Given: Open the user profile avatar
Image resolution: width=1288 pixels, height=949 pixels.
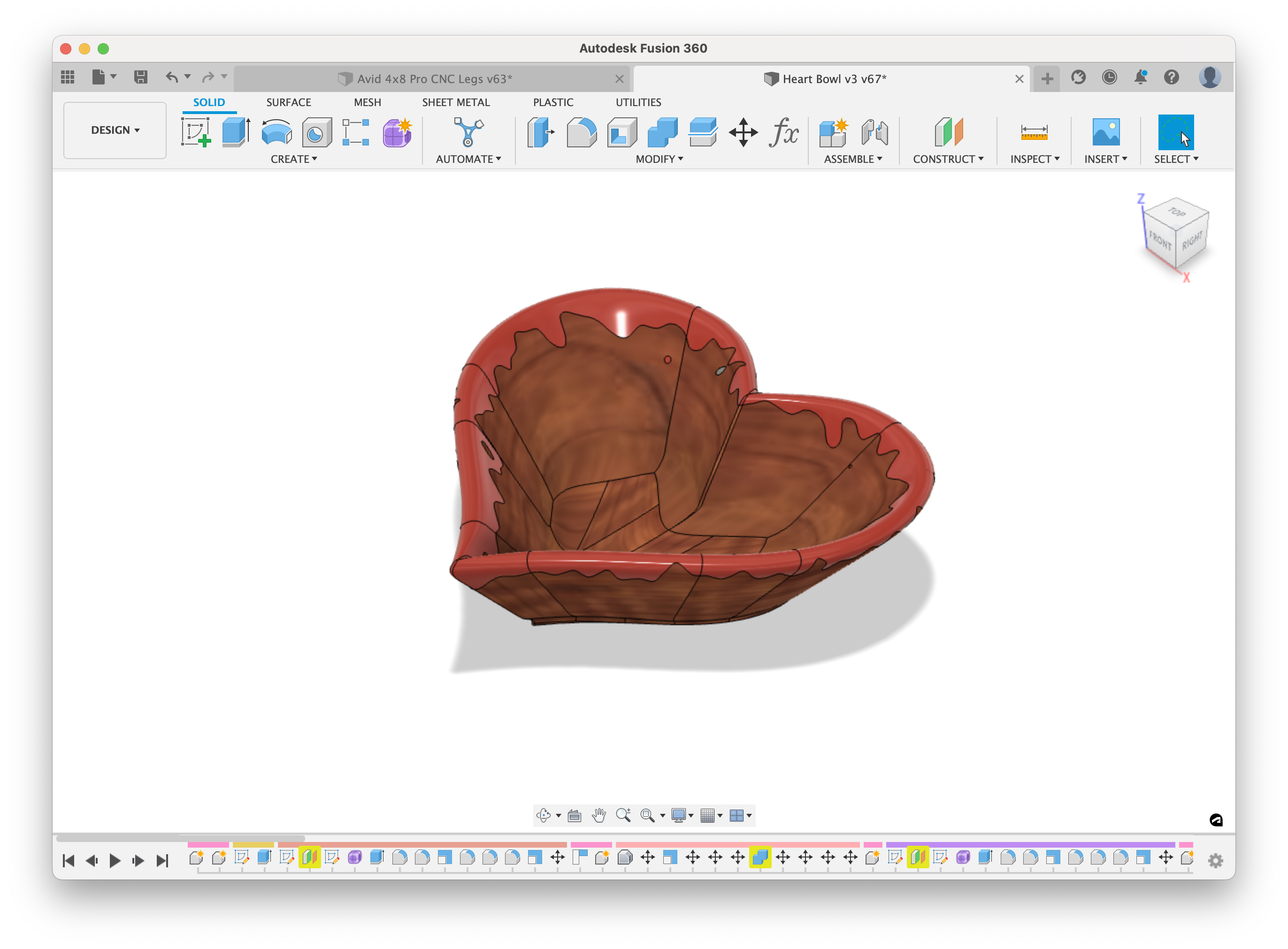Looking at the screenshot, I should [1209, 77].
